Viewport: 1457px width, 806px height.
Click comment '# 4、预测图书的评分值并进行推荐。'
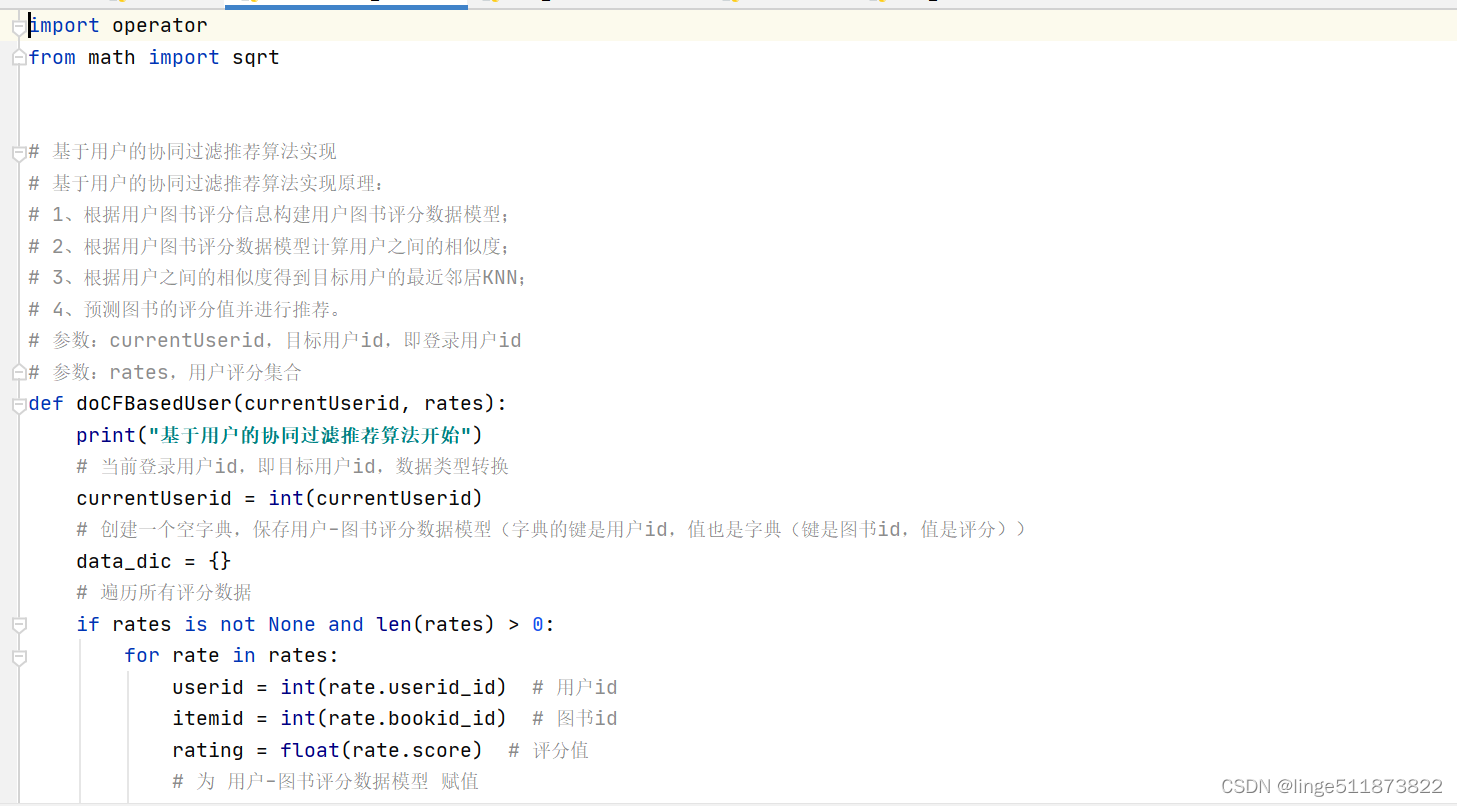186,310
